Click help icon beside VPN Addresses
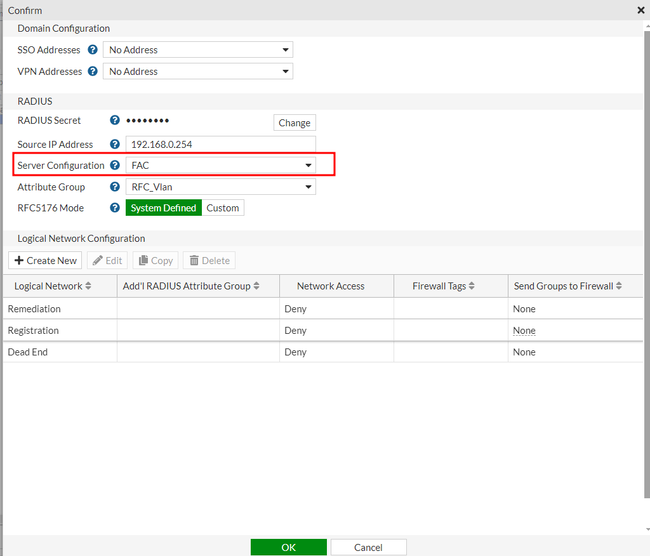The height and width of the screenshot is (556, 650). click(93, 71)
